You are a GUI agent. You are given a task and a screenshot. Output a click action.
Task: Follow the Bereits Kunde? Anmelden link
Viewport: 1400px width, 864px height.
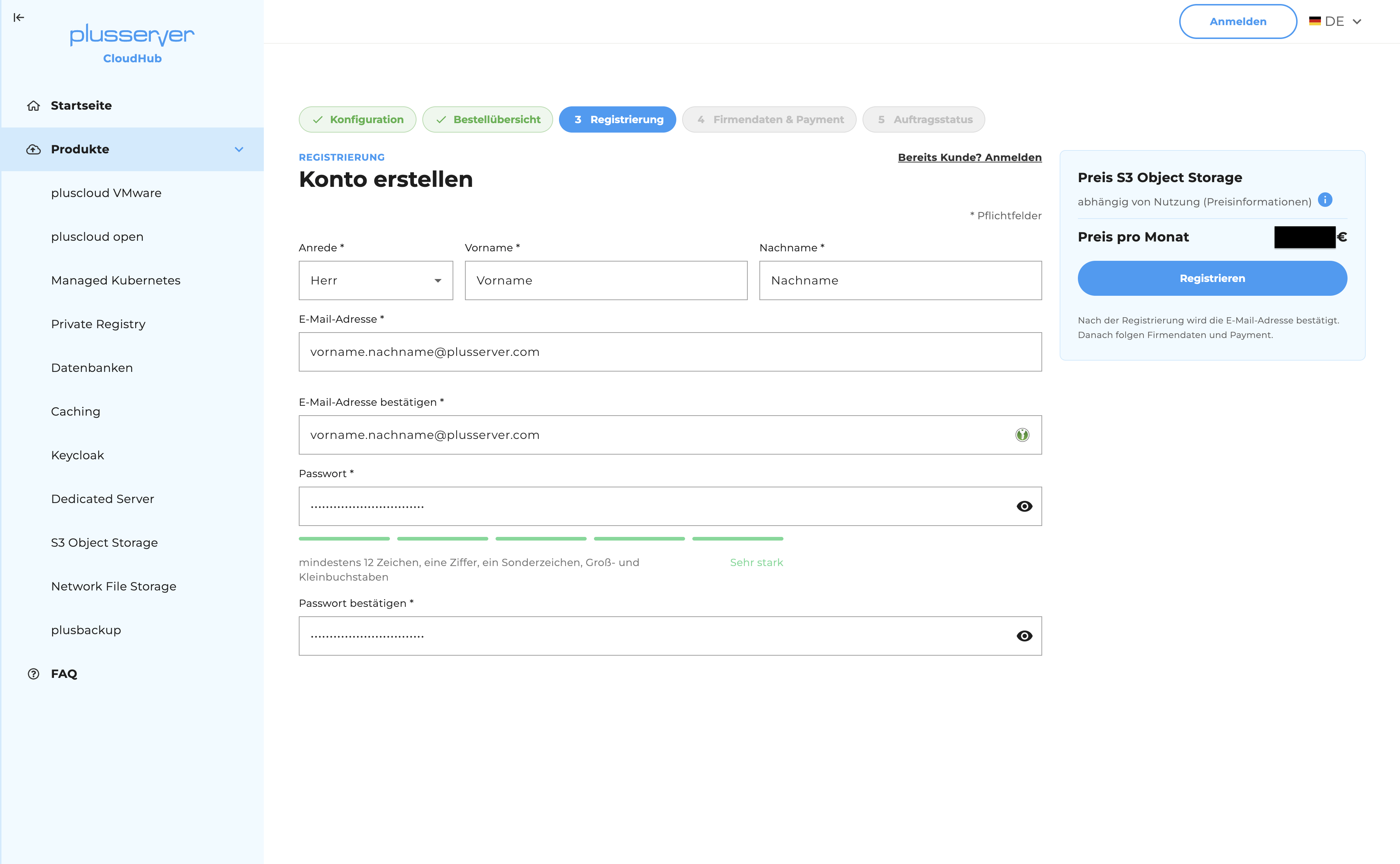(x=970, y=157)
